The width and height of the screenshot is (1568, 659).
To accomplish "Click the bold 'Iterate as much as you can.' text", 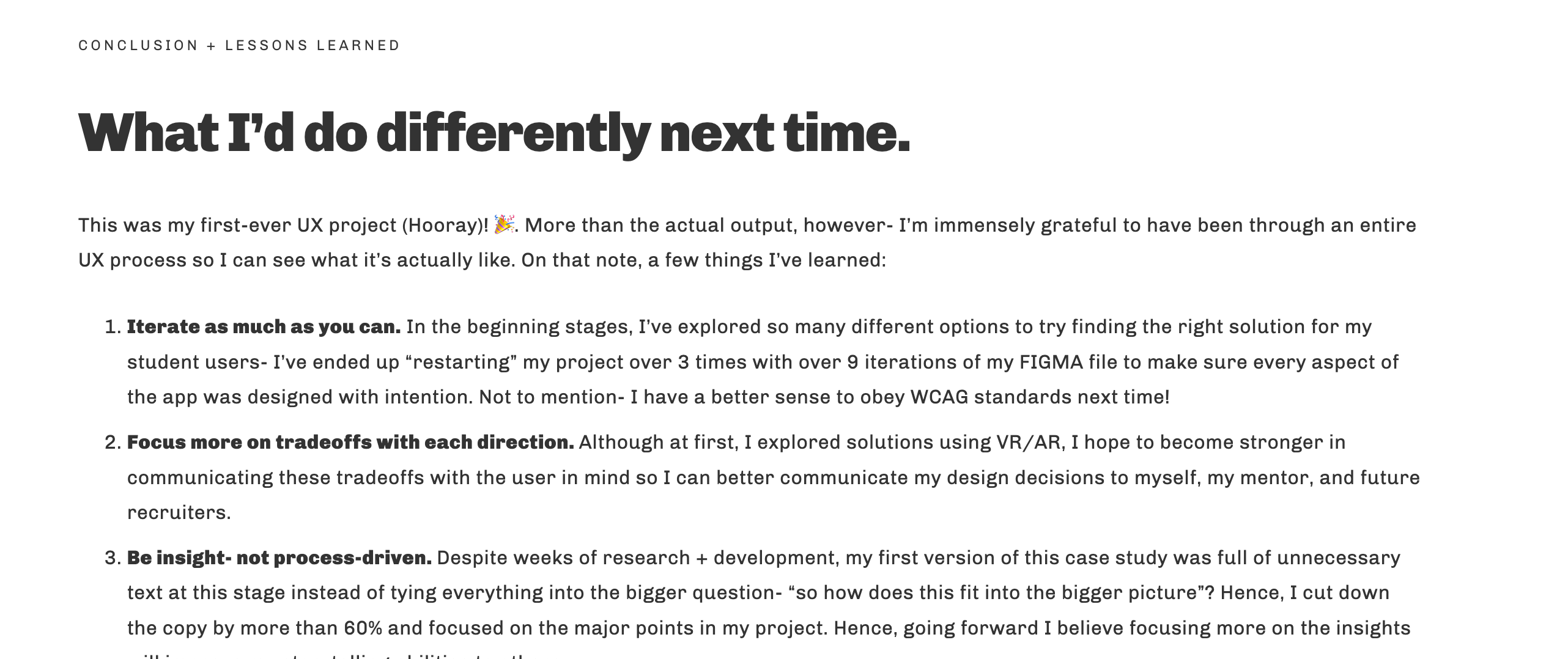I will pos(264,327).
